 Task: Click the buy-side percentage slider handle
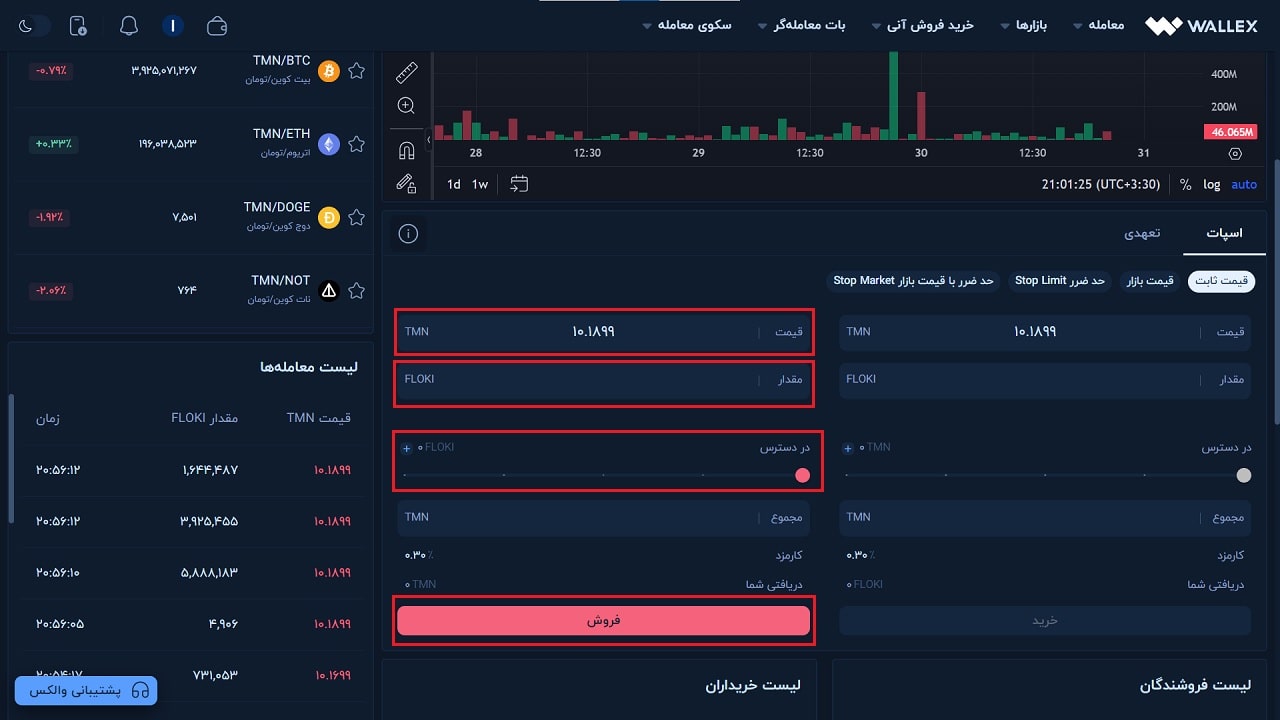pos(1244,475)
